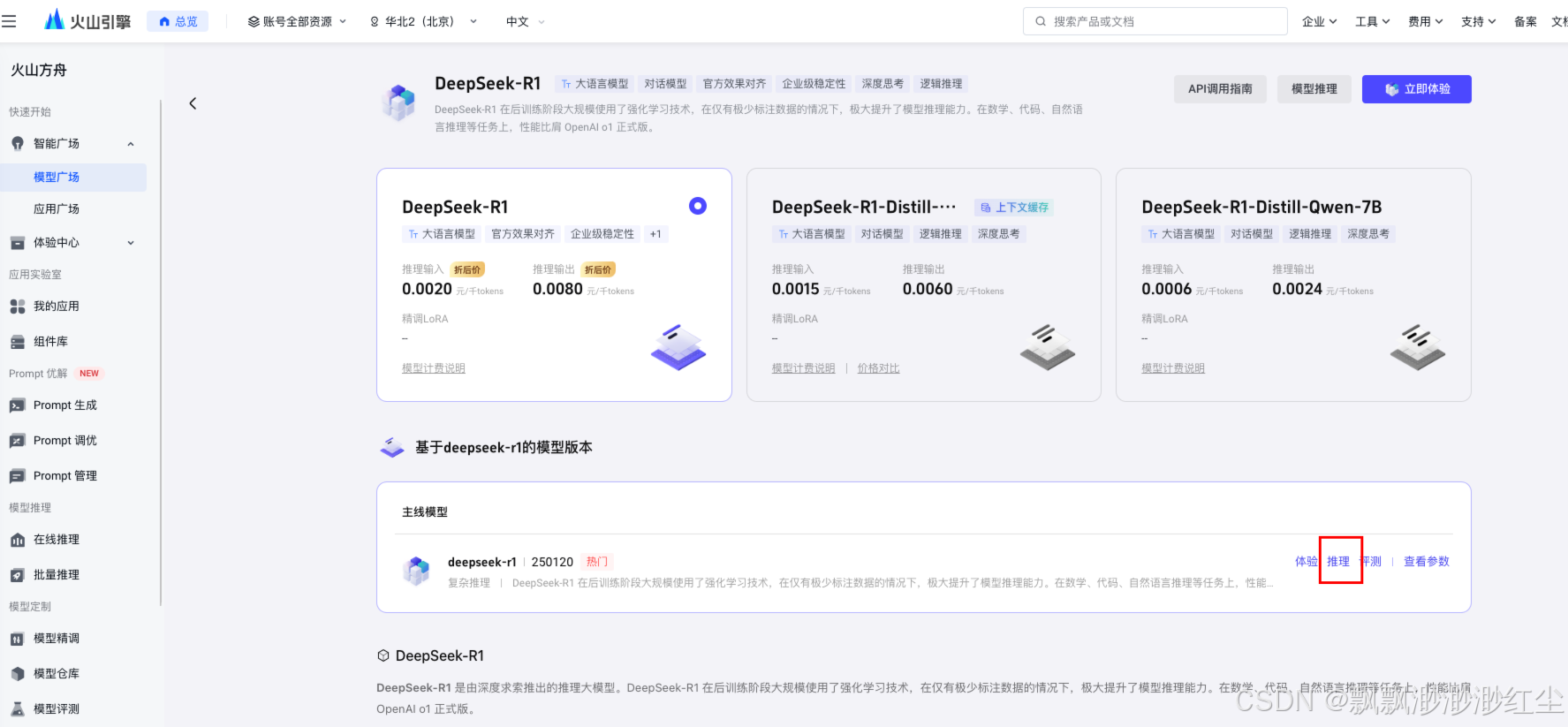Open 工具 top menu

[1373, 21]
